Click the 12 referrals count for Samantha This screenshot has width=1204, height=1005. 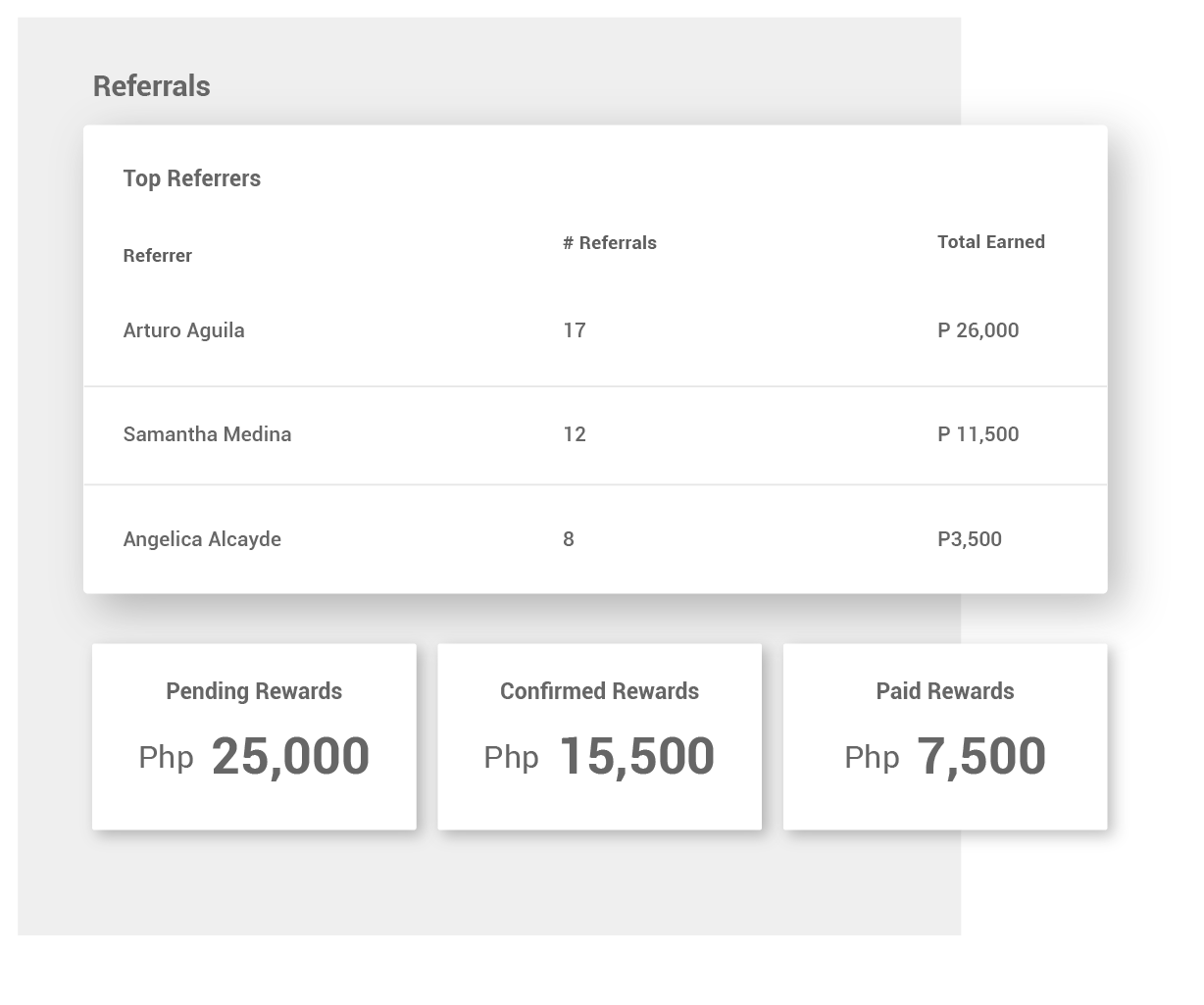575,434
